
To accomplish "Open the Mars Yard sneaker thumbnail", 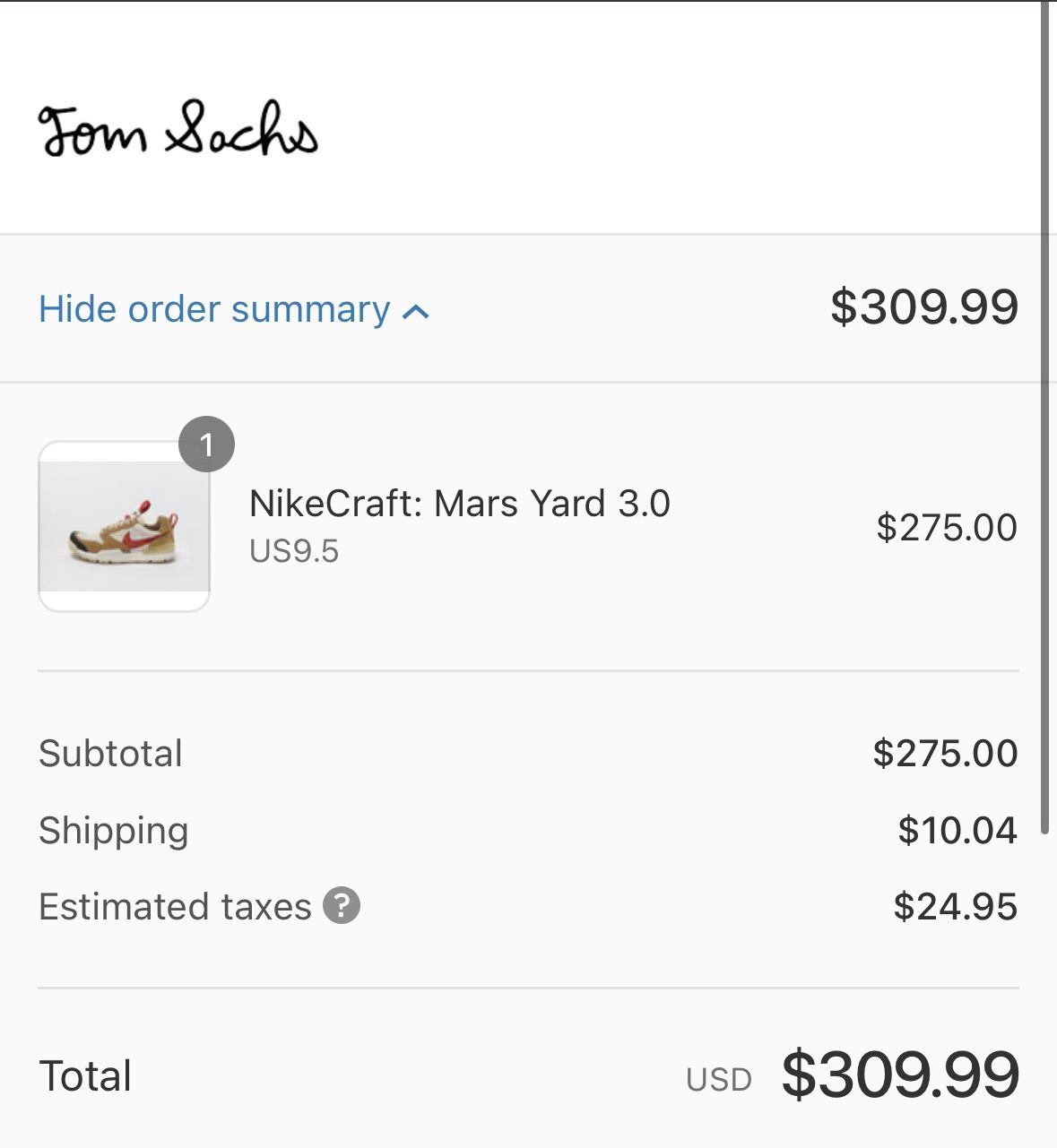I will tap(124, 527).
